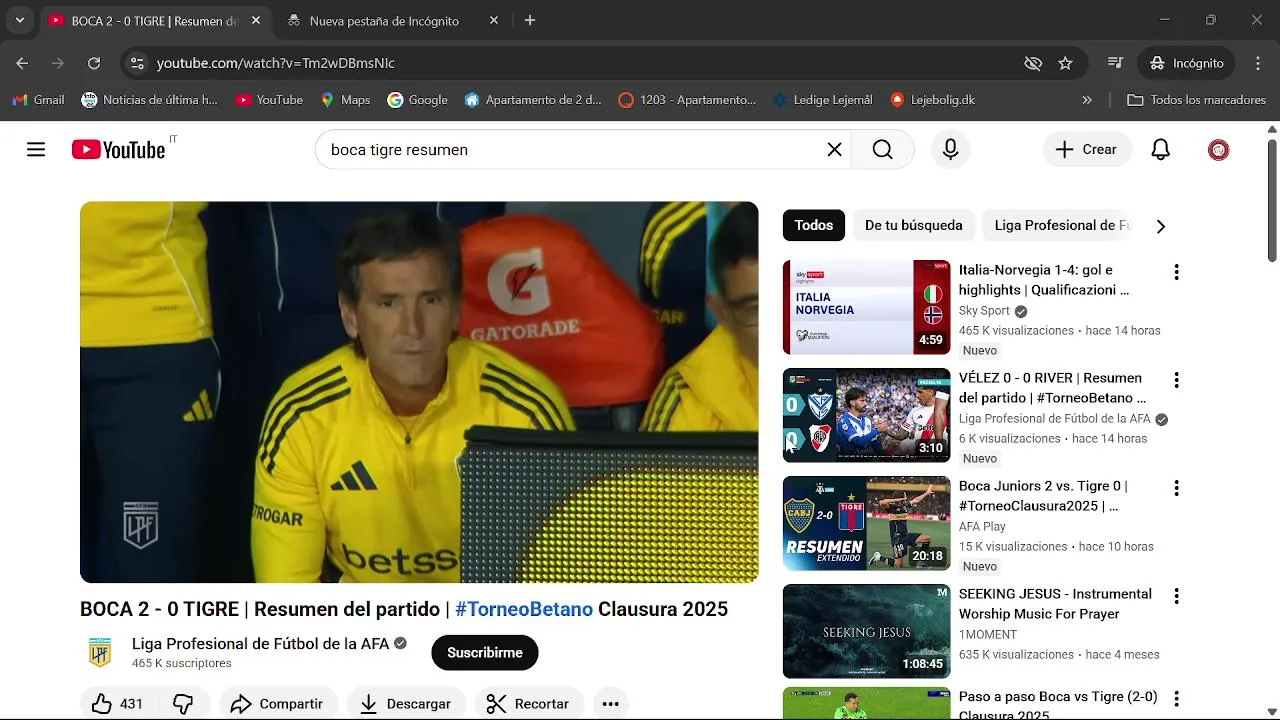Open options menu for Boca Juniors 2 vs. Tigre video
This screenshot has width=1280, height=720.
tap(1176, 488)
